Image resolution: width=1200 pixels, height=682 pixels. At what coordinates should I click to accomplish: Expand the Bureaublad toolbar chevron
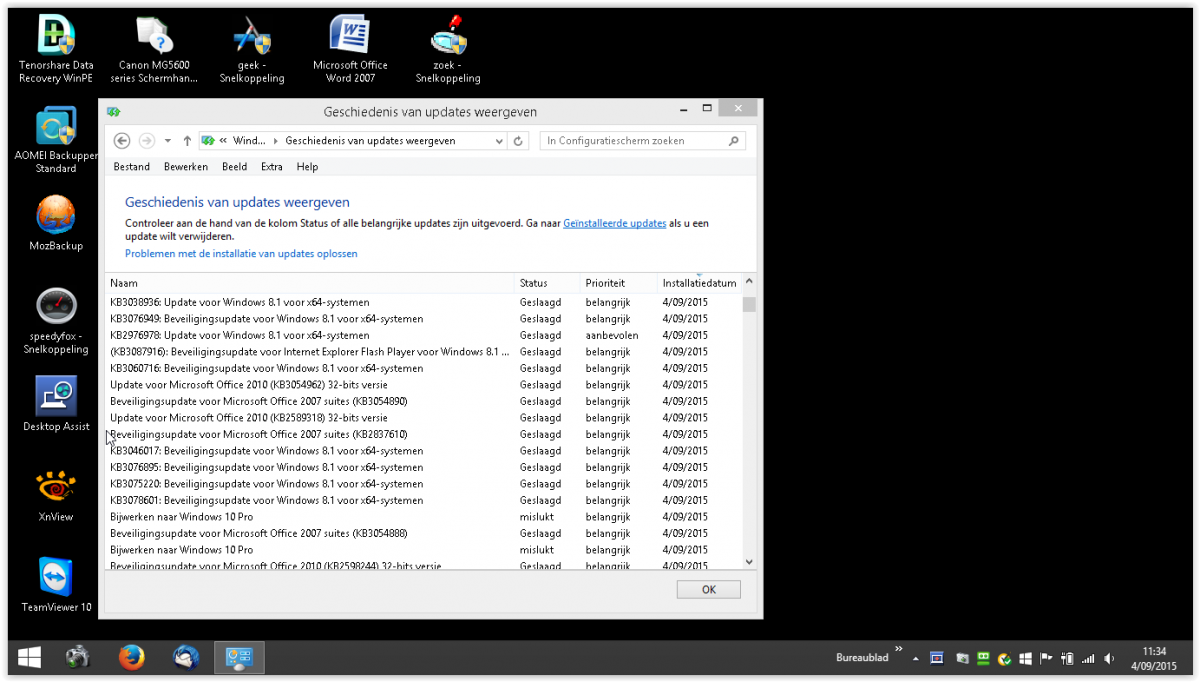(x=898, y=649)
